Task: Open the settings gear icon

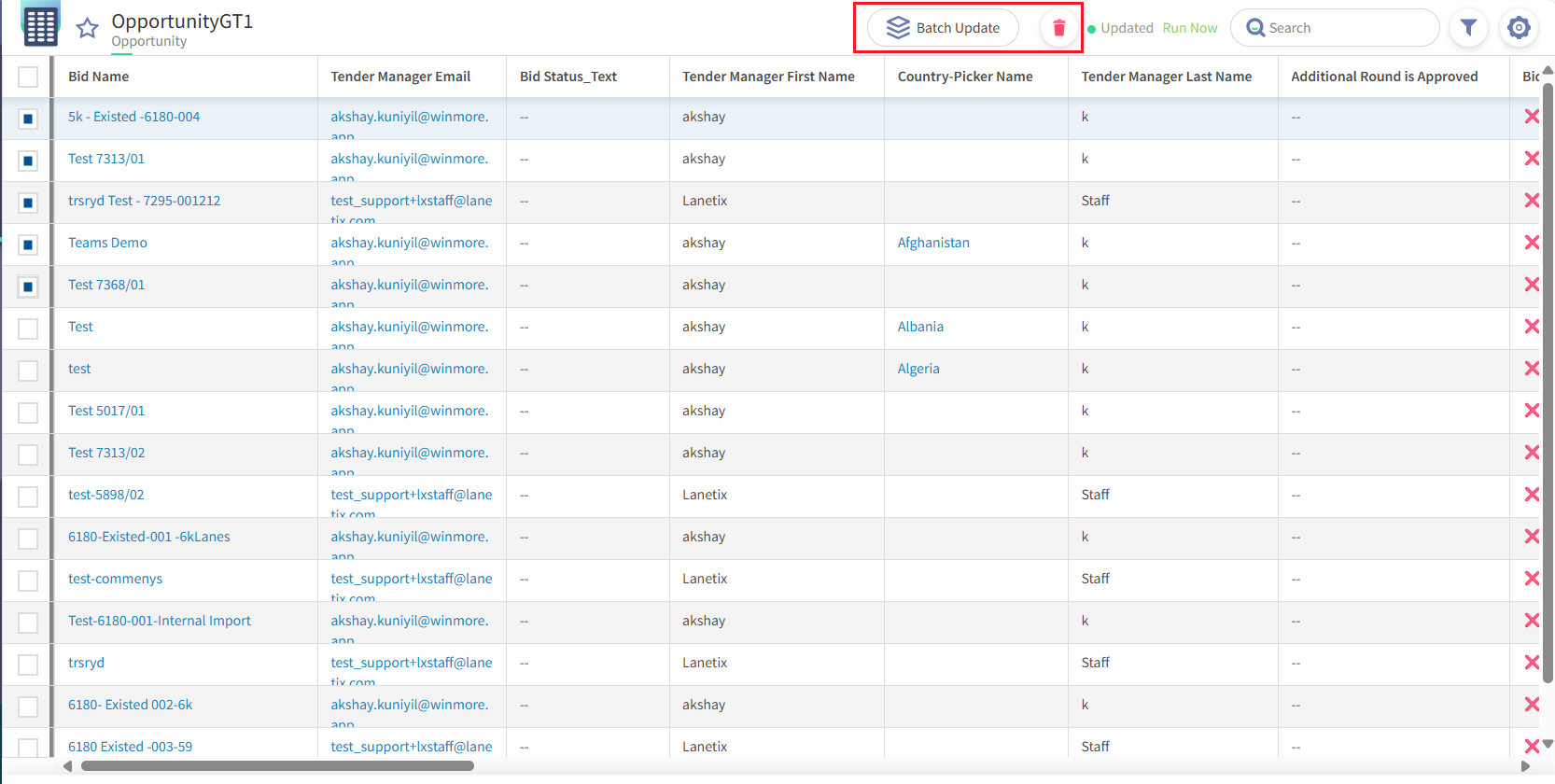Action: pyautogui.click(x=1519, y=28)
